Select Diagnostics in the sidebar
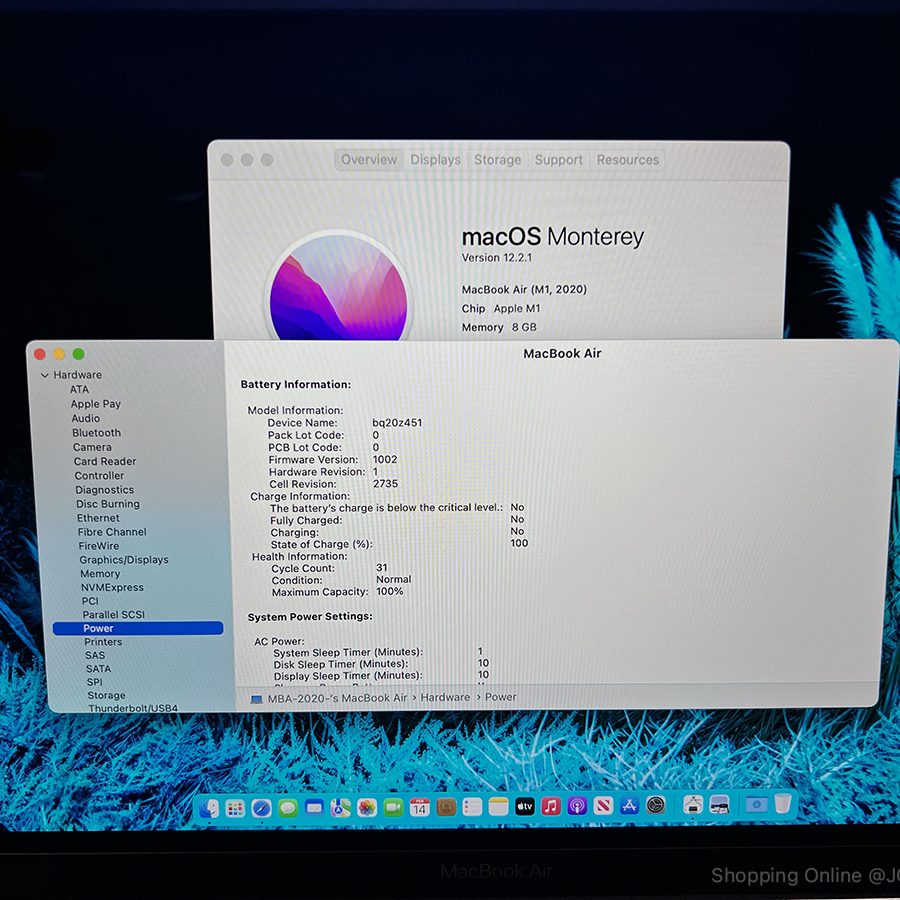This screenshot has width=900, height=900. 104,490
